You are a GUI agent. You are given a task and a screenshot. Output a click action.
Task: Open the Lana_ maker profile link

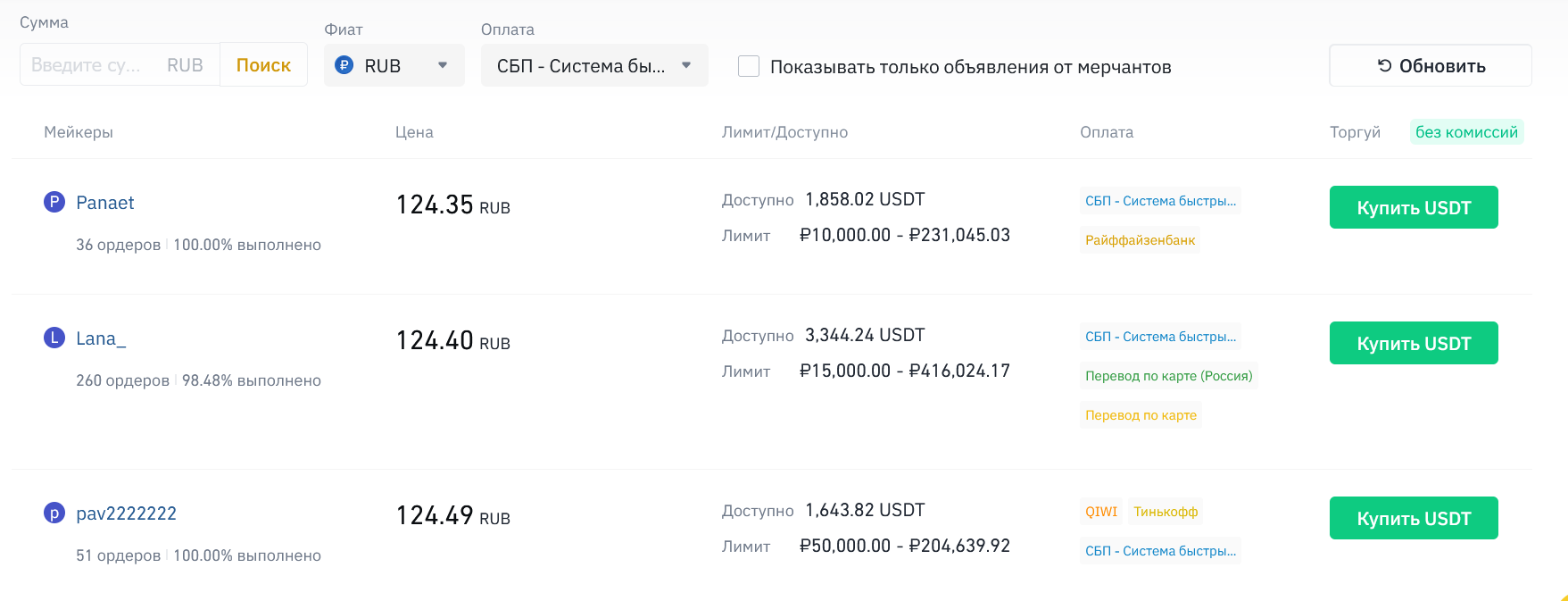[101, 338]
